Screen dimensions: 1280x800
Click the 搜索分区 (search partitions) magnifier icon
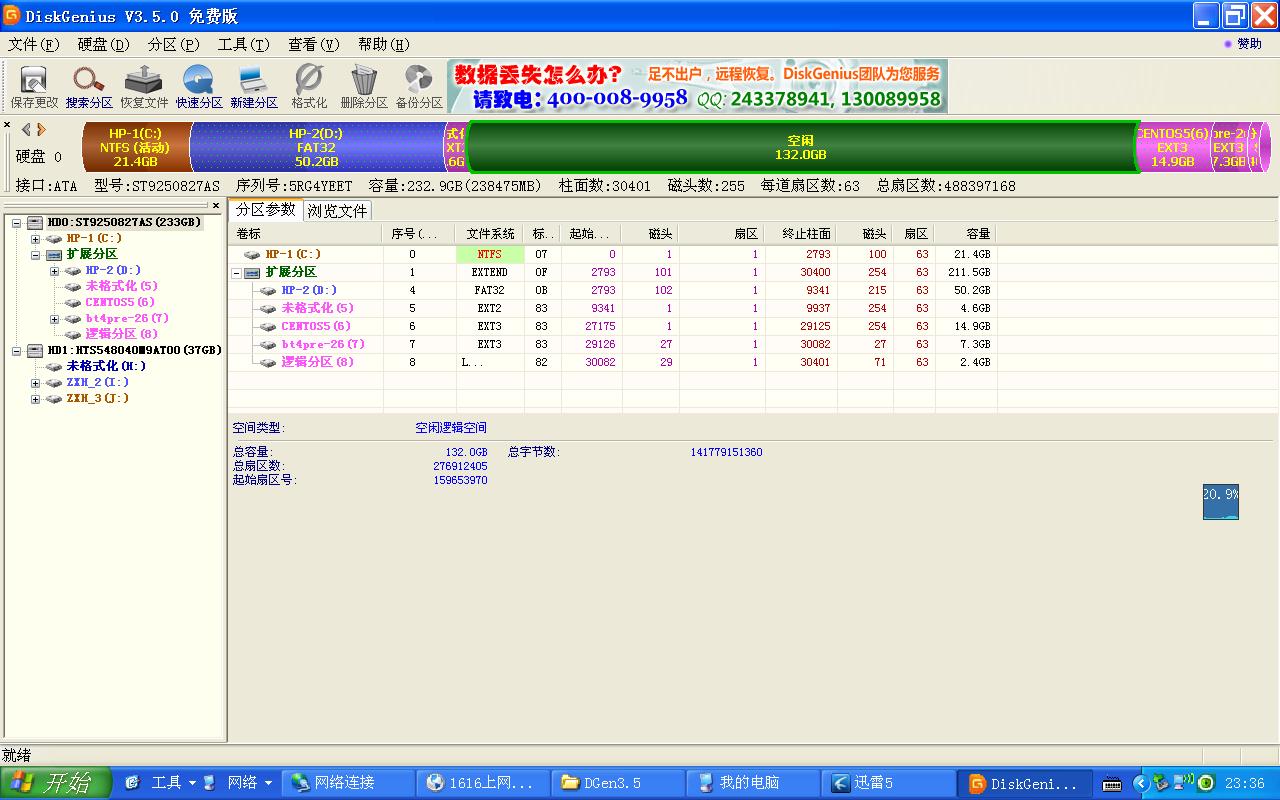click(89, 87)
